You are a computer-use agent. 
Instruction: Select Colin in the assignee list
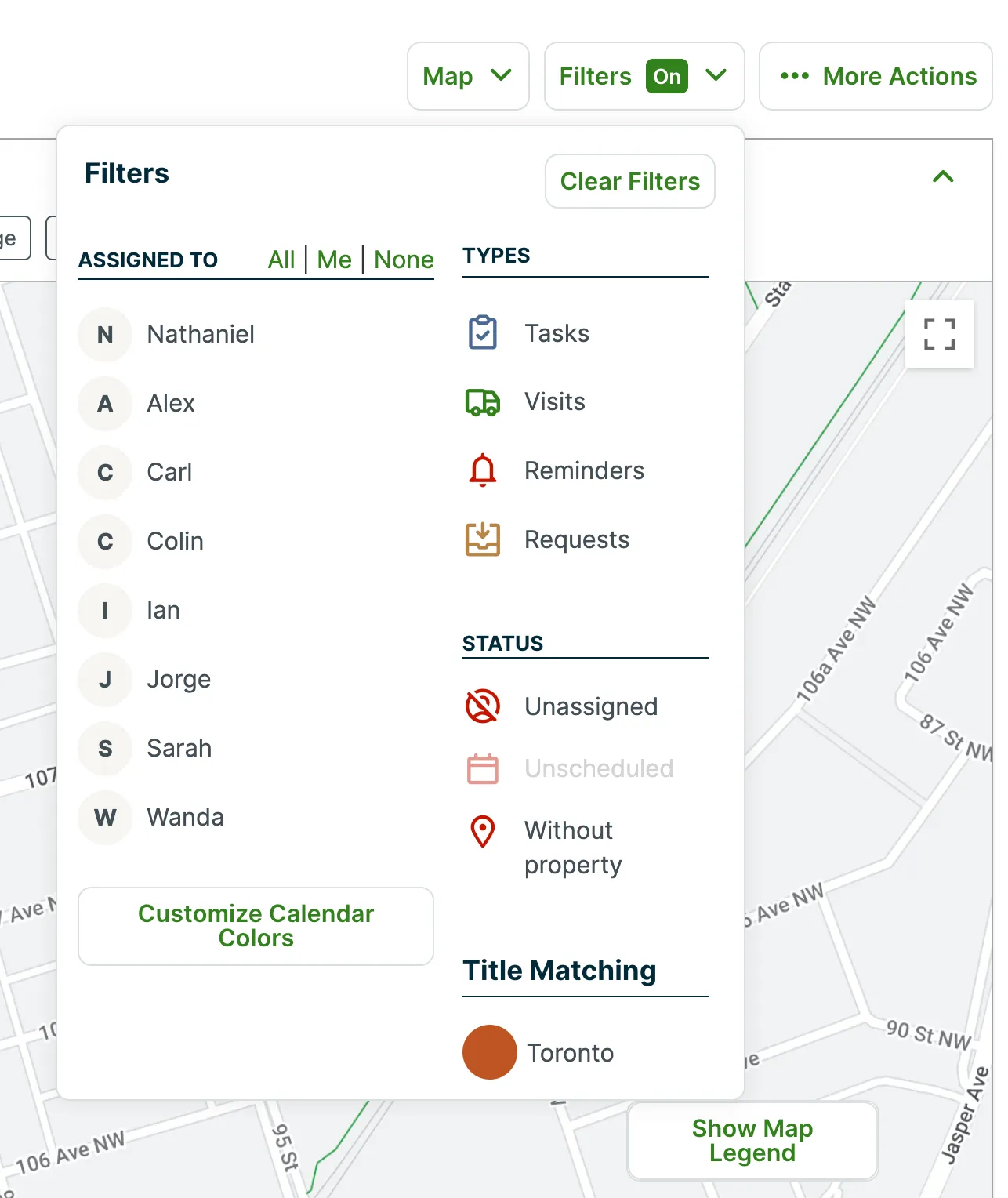[175, 542]
